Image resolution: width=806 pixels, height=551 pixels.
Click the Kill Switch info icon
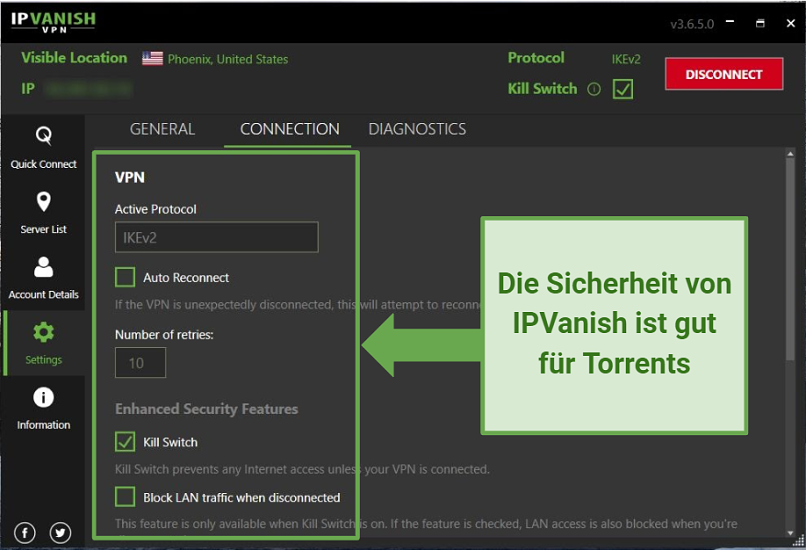[594, 89]
